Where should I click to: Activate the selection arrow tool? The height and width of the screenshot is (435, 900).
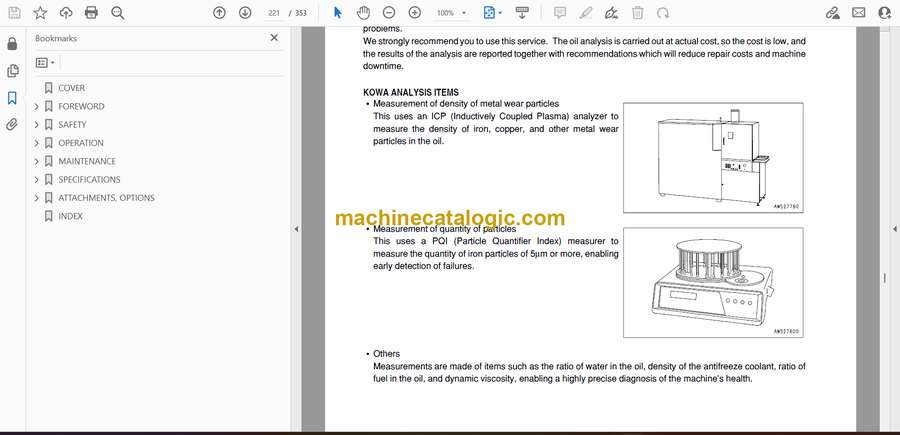(x=338, y=13)
